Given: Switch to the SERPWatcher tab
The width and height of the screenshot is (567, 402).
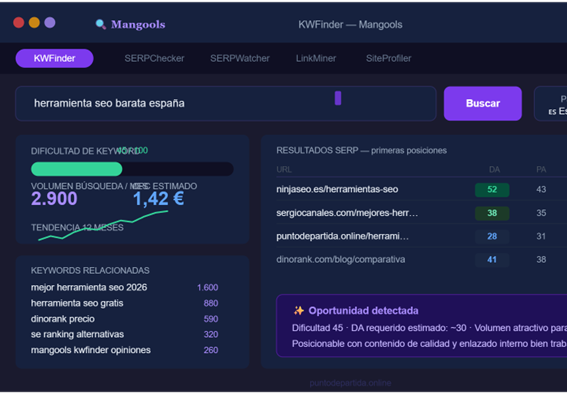Looking at the screenshot, I should click(240, 58).
